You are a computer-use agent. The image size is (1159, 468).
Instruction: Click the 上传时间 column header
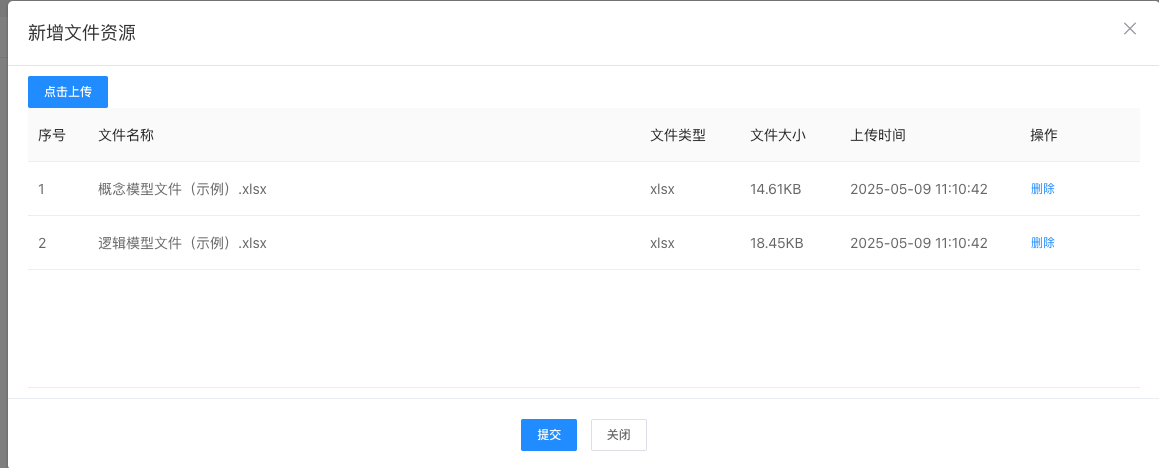coord(878,135)
